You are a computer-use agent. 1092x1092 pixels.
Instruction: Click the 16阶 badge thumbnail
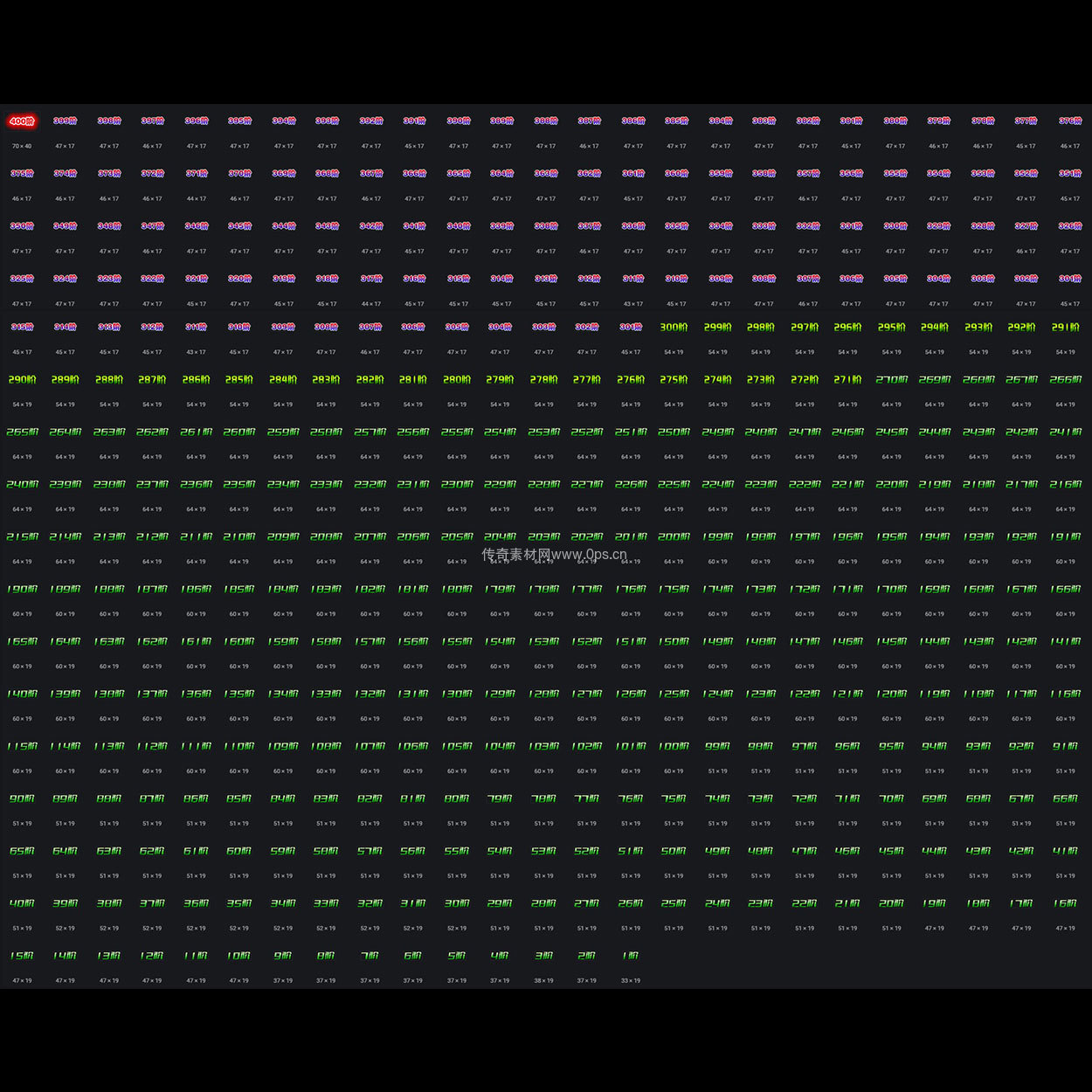pos(1065,903)
